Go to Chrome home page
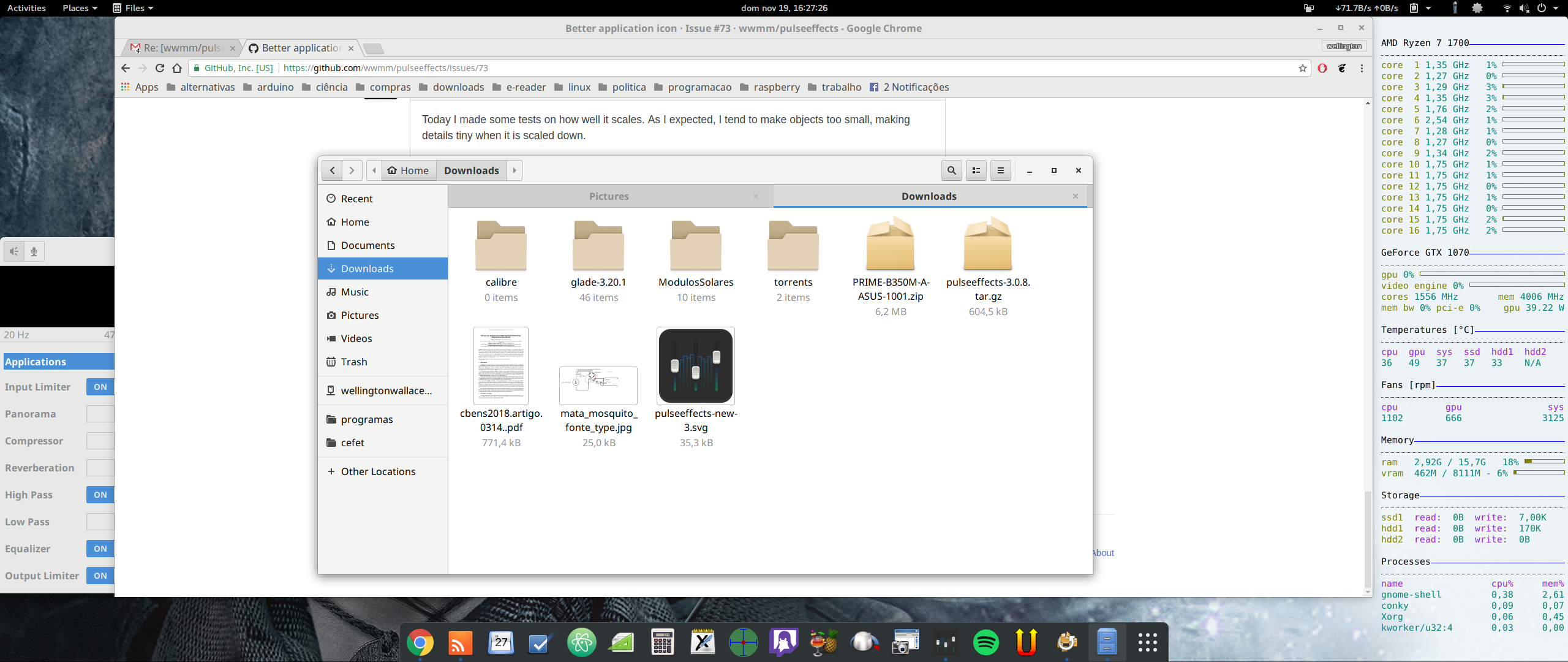Image resolution: width=1568 pixels, height=662 pixels. (x=178, y=68)
